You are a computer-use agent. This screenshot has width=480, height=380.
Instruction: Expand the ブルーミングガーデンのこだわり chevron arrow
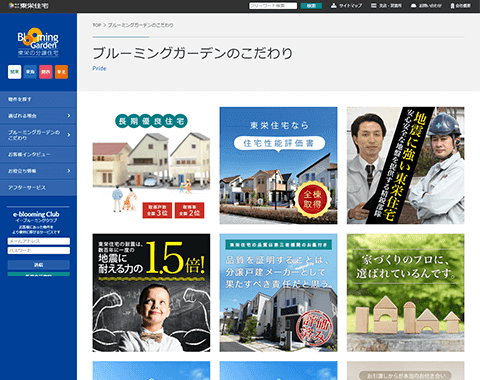pos(69,135)
